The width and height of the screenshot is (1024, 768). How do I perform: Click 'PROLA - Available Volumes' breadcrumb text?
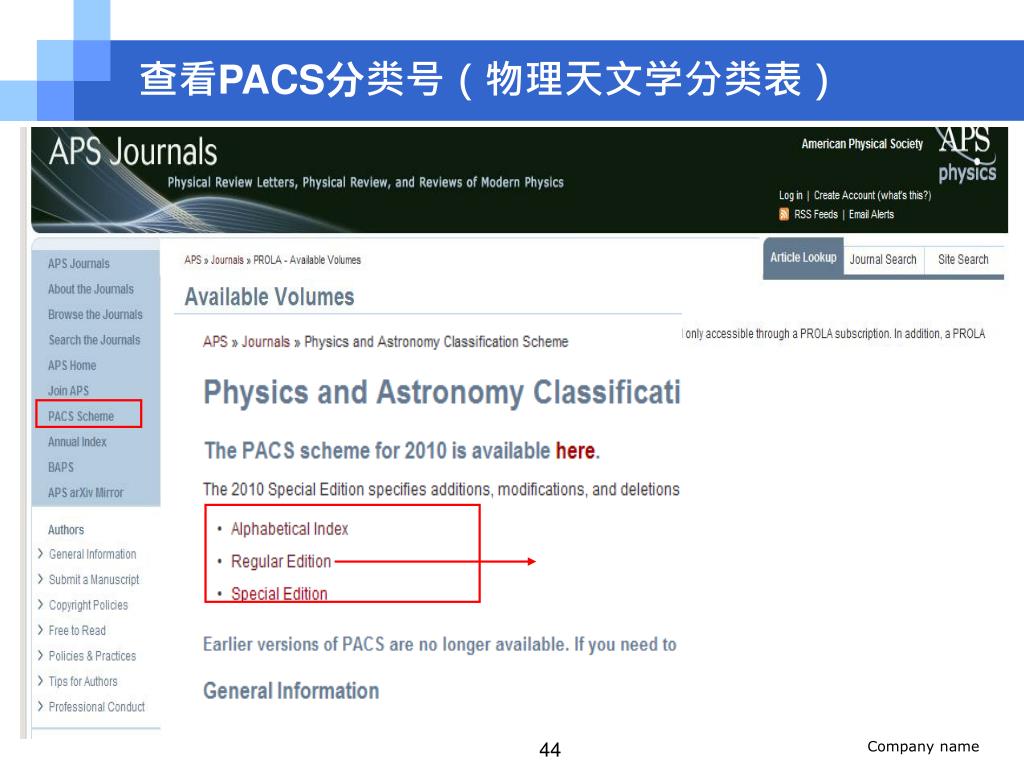(307, 260)
